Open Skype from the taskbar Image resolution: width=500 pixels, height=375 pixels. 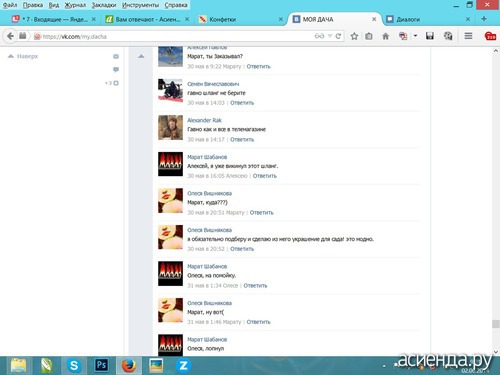pyautogui.click(x=74, y=366)
